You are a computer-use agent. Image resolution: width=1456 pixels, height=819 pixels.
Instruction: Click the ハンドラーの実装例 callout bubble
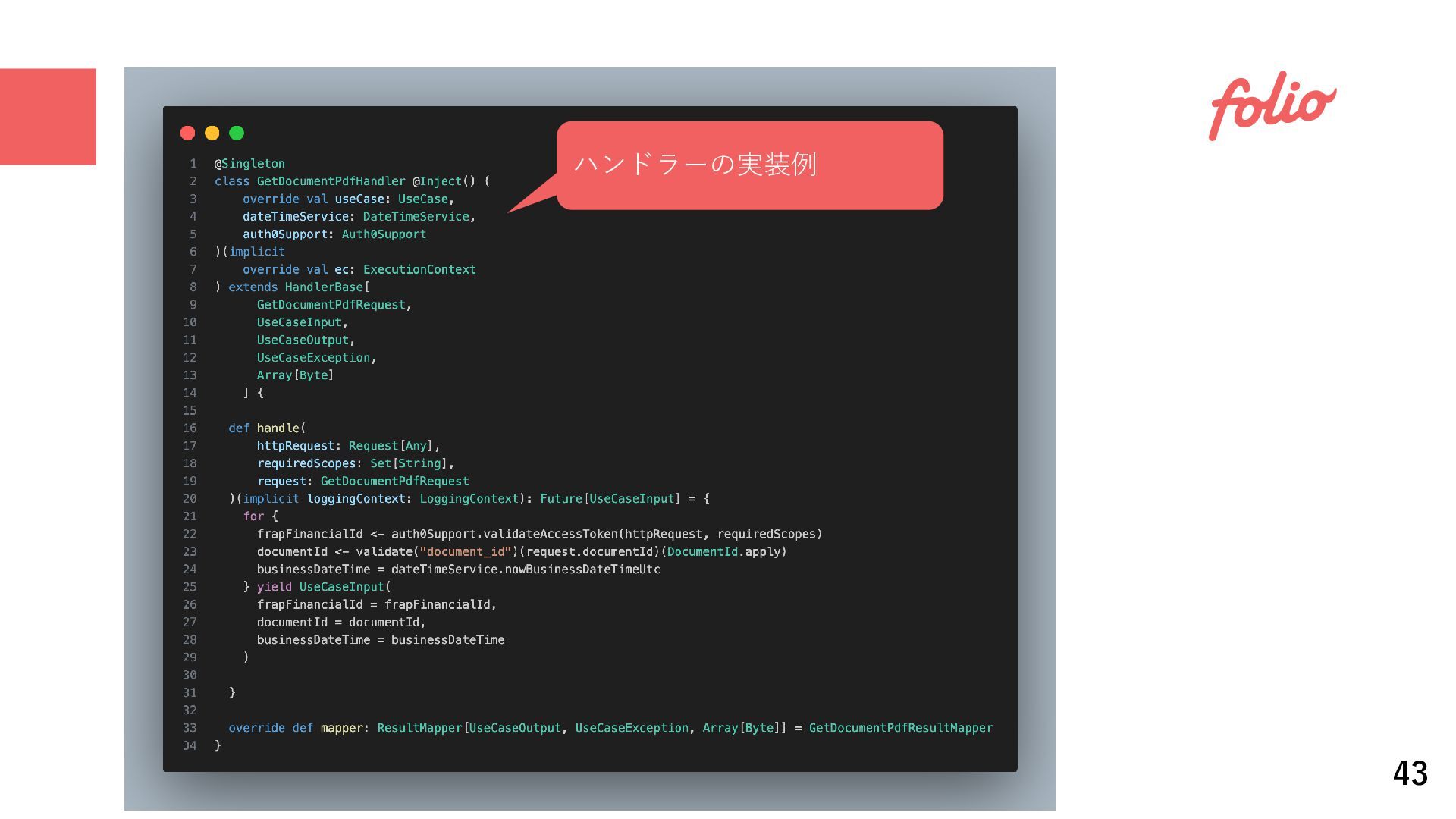pyautogui.click(x=749, y=165)
